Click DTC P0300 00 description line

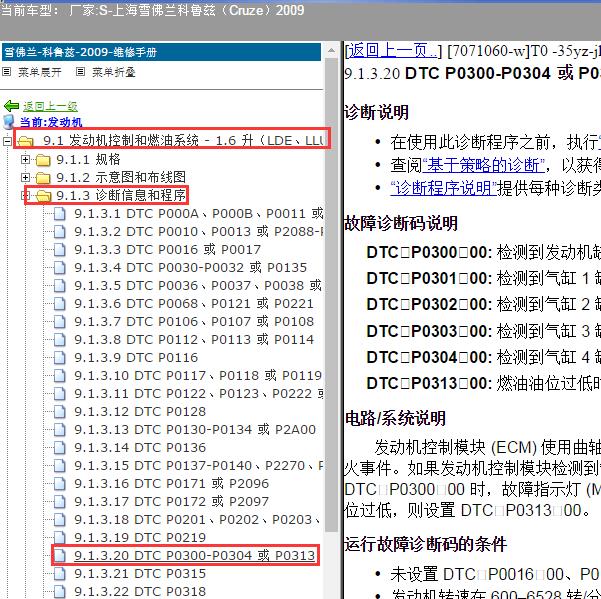coord(484,253)
